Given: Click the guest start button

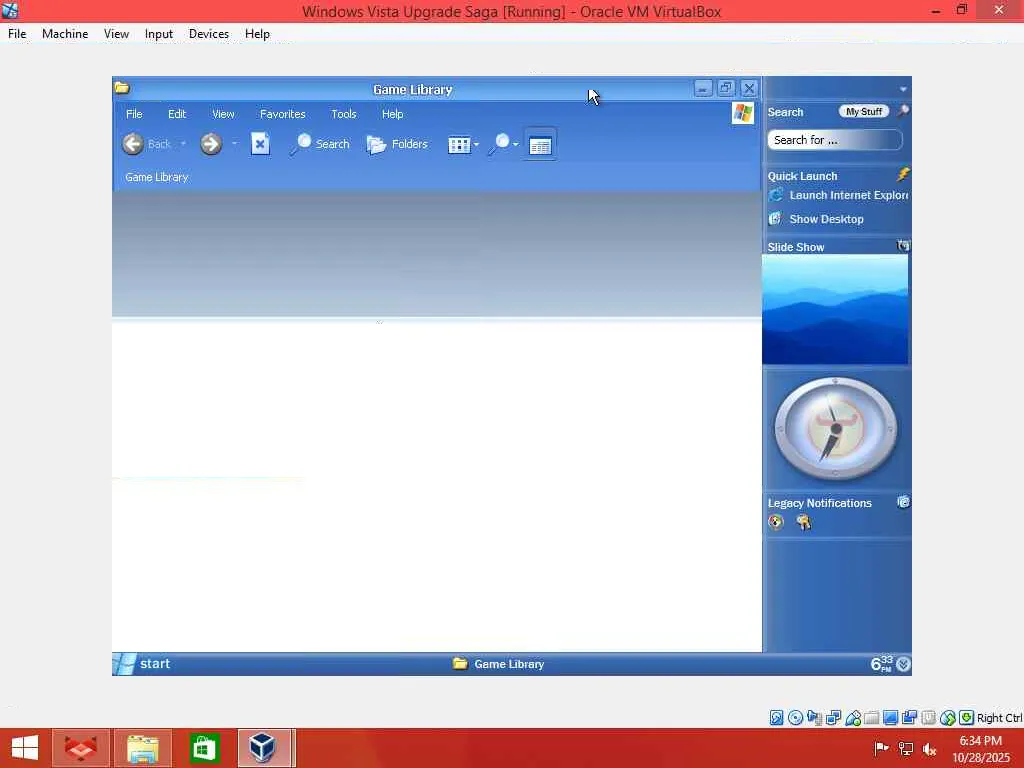Looking at the screenshot, I should click(142, 664).
